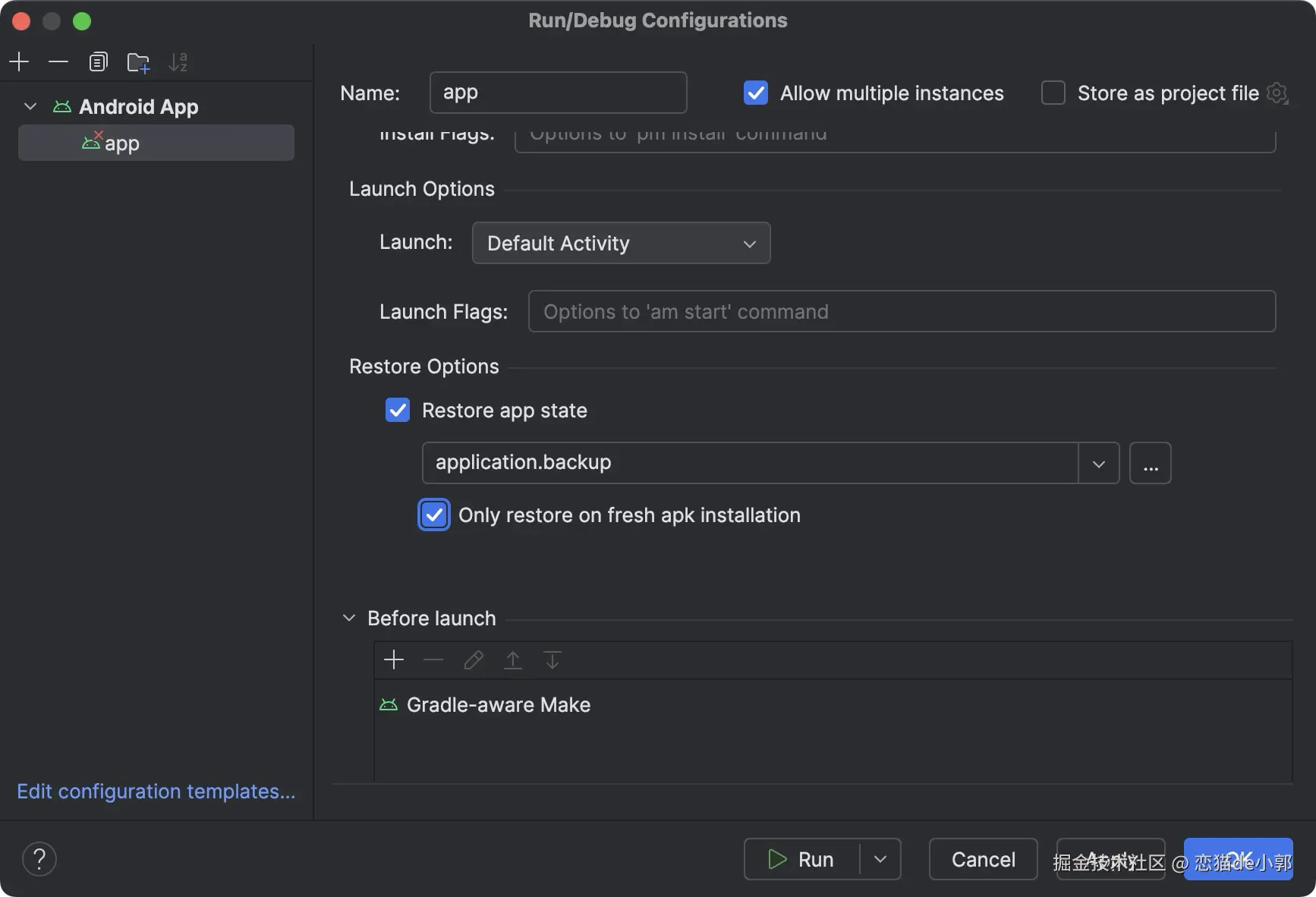Open the Launch Default Activity dropdown

click(621, 243)
